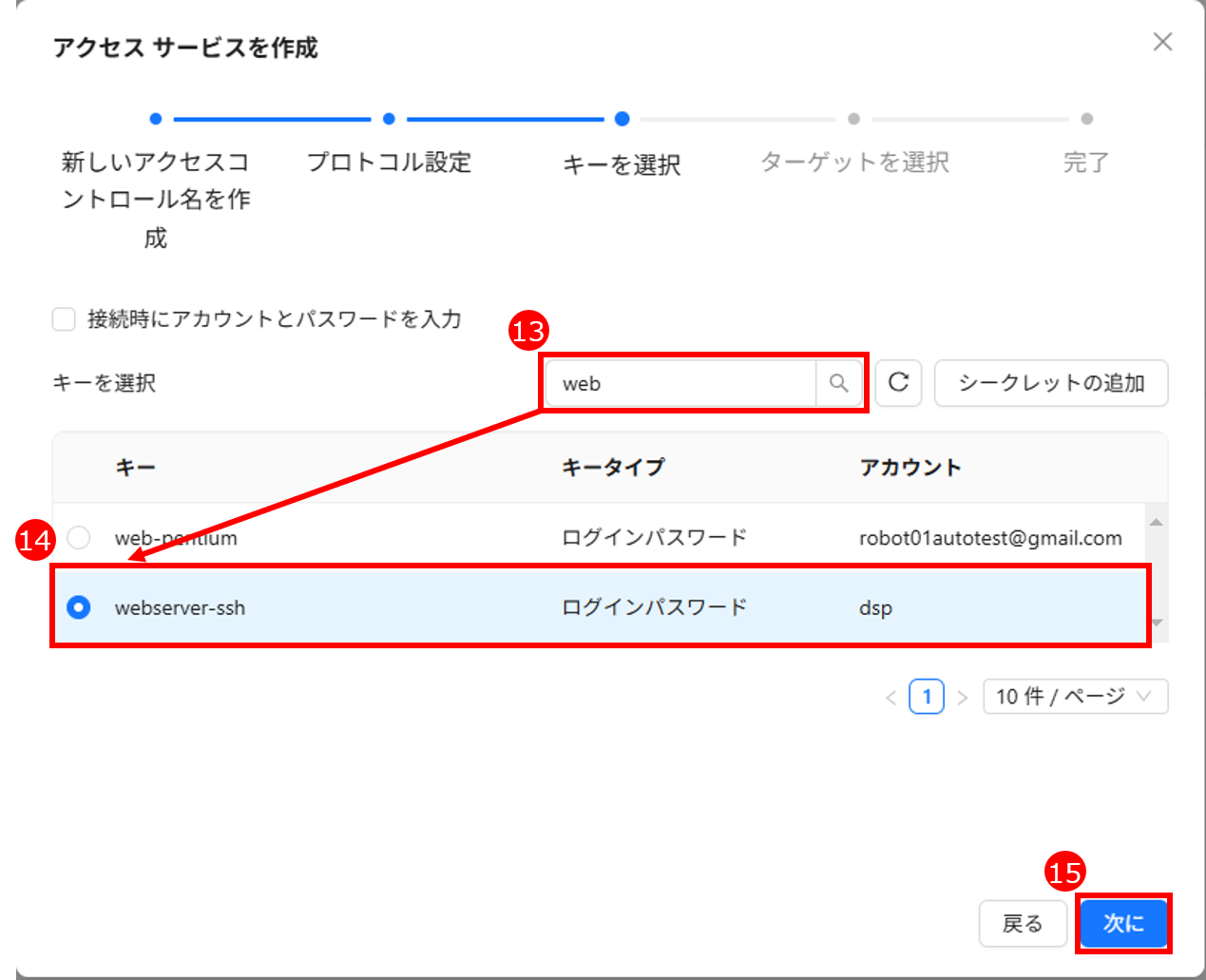
Task: Go to previous page arrow
Action: [x=890, y=697]
